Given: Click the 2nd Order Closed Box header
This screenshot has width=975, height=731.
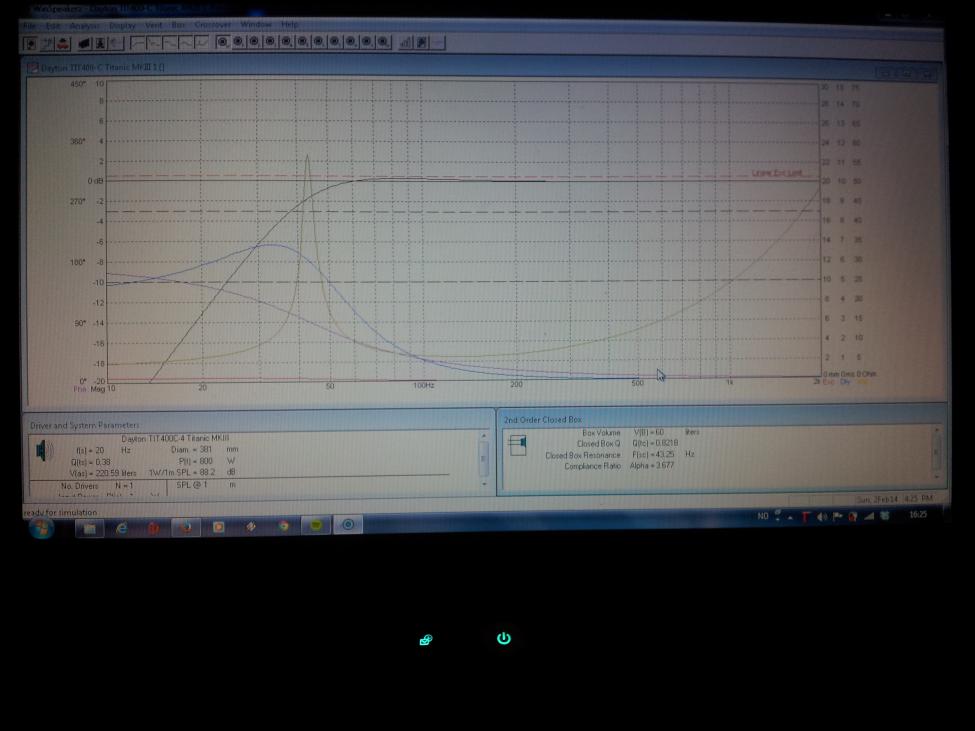Looking at the screenshot, I should click(x=542, y=420).
